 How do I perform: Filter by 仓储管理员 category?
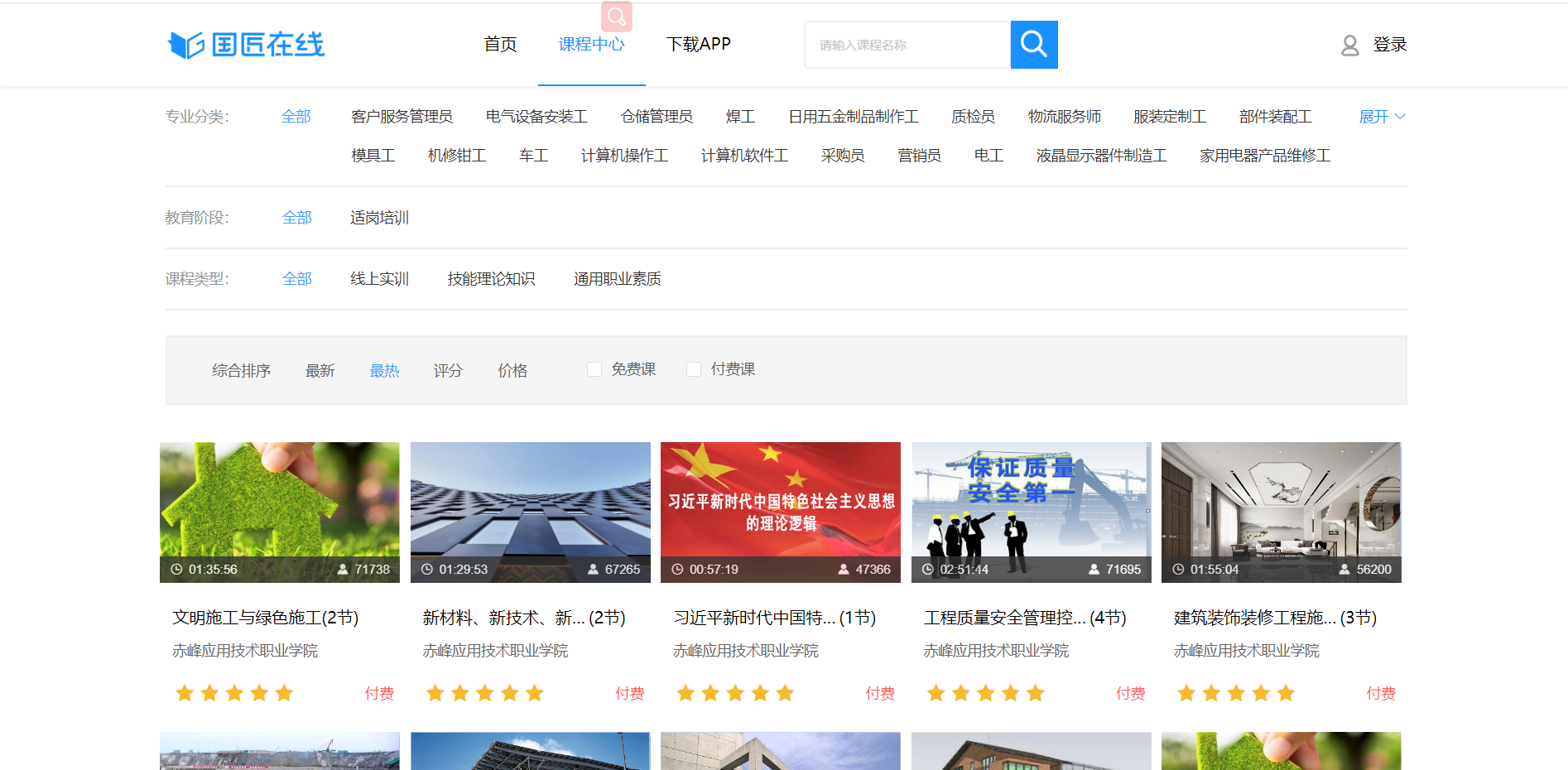pos(657,117)
